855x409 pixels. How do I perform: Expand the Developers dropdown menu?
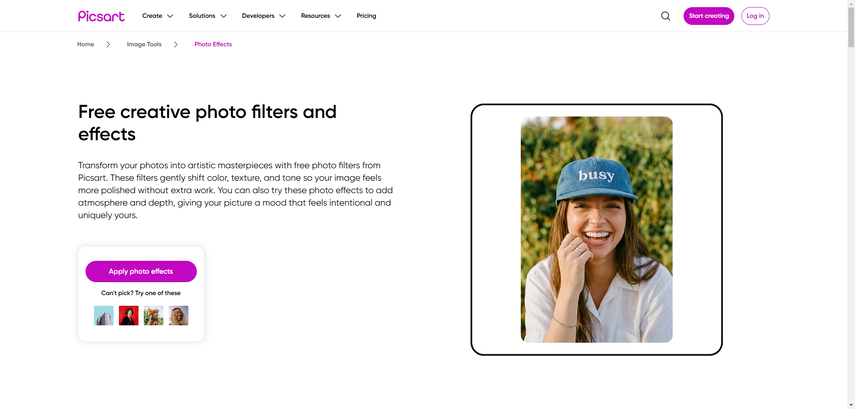pos(263,16)
